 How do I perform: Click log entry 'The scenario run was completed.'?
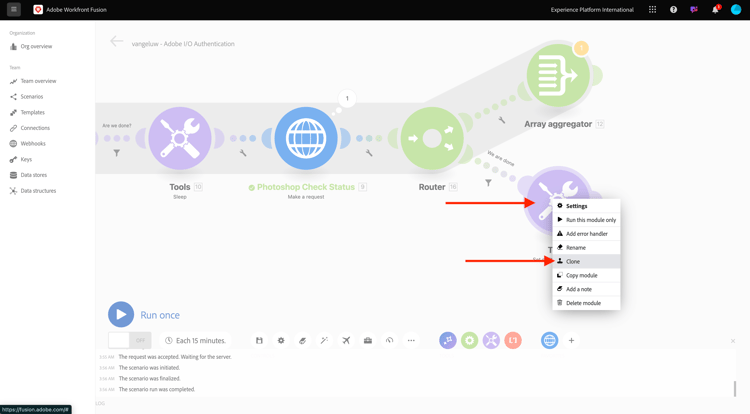(157, 390)
